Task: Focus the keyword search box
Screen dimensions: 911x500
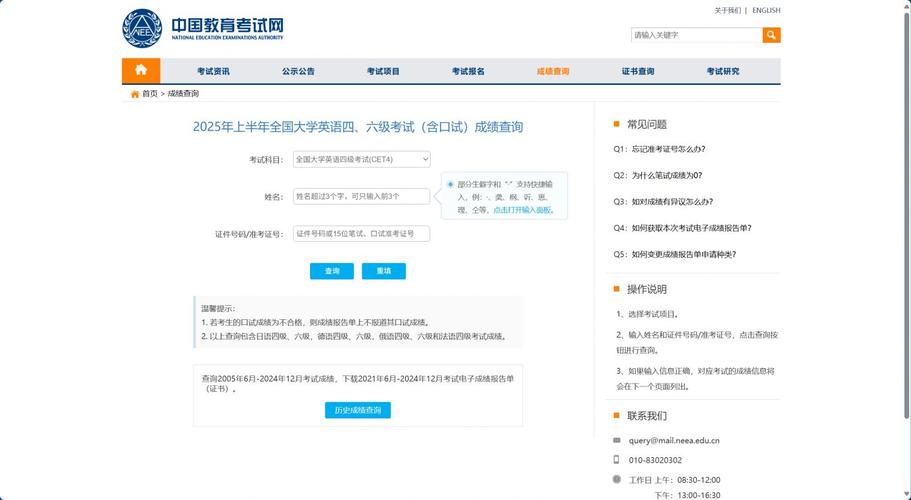Action: tap(697, 35)
